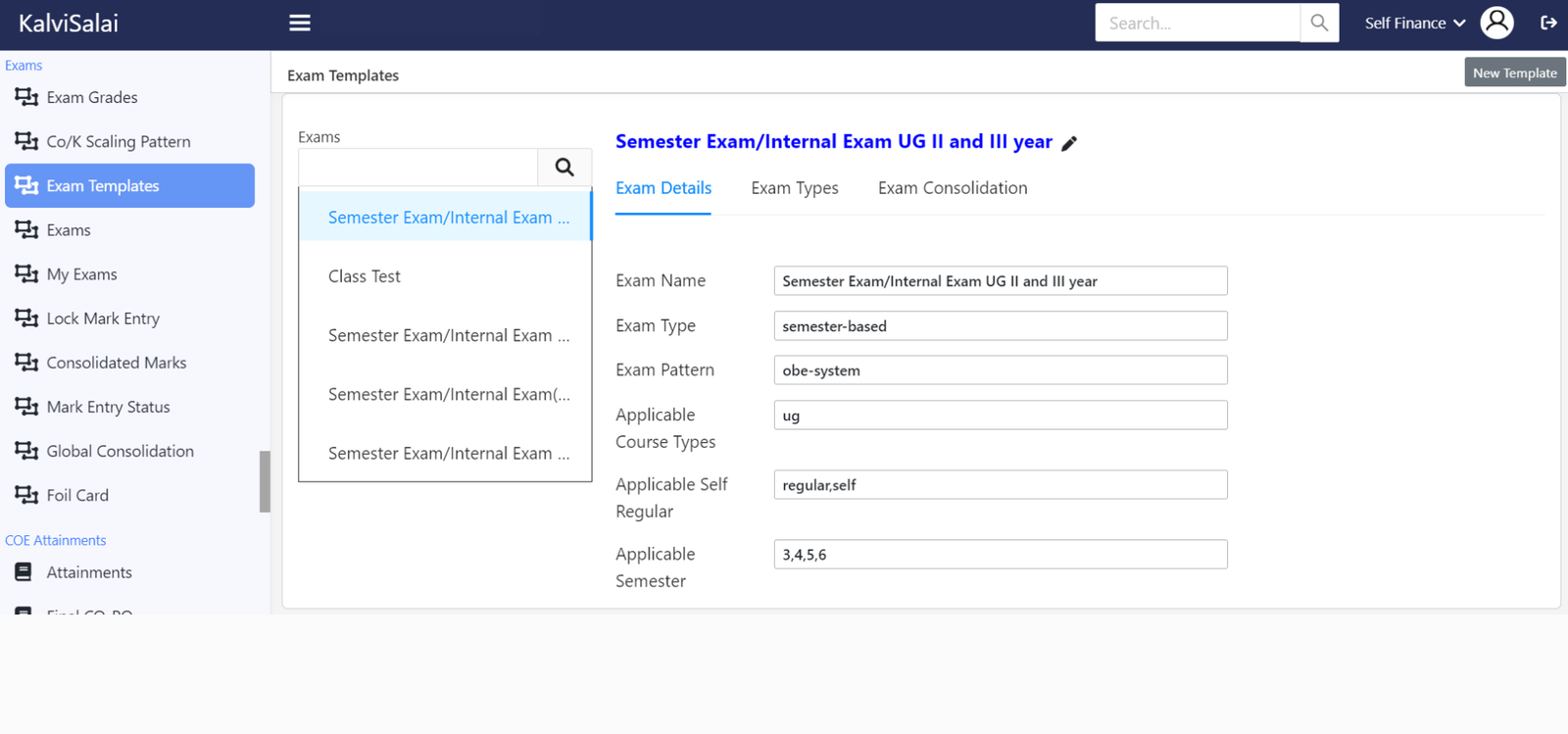
Task: Click the Global Consolidation icon
Action: (26, 450)
